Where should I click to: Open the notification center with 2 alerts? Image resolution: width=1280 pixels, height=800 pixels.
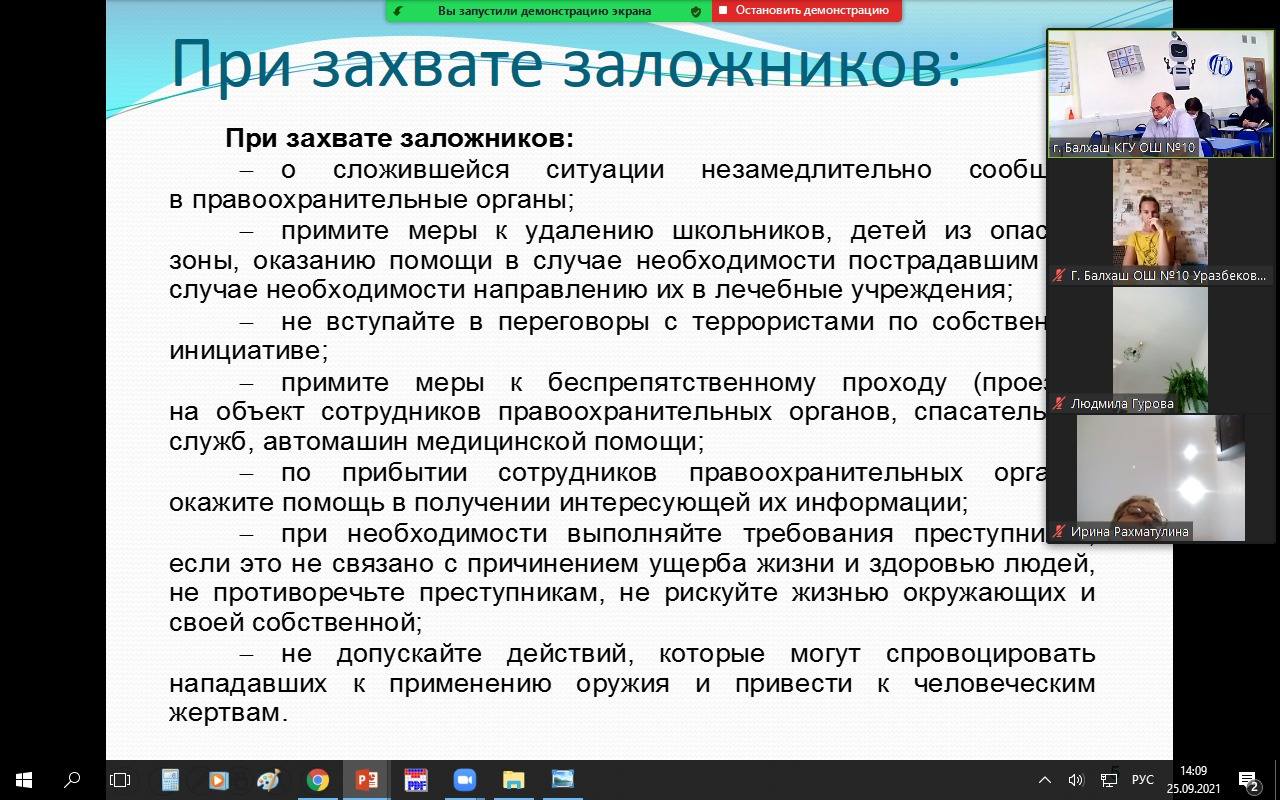pyautogui.click(x=1248, y=780)
